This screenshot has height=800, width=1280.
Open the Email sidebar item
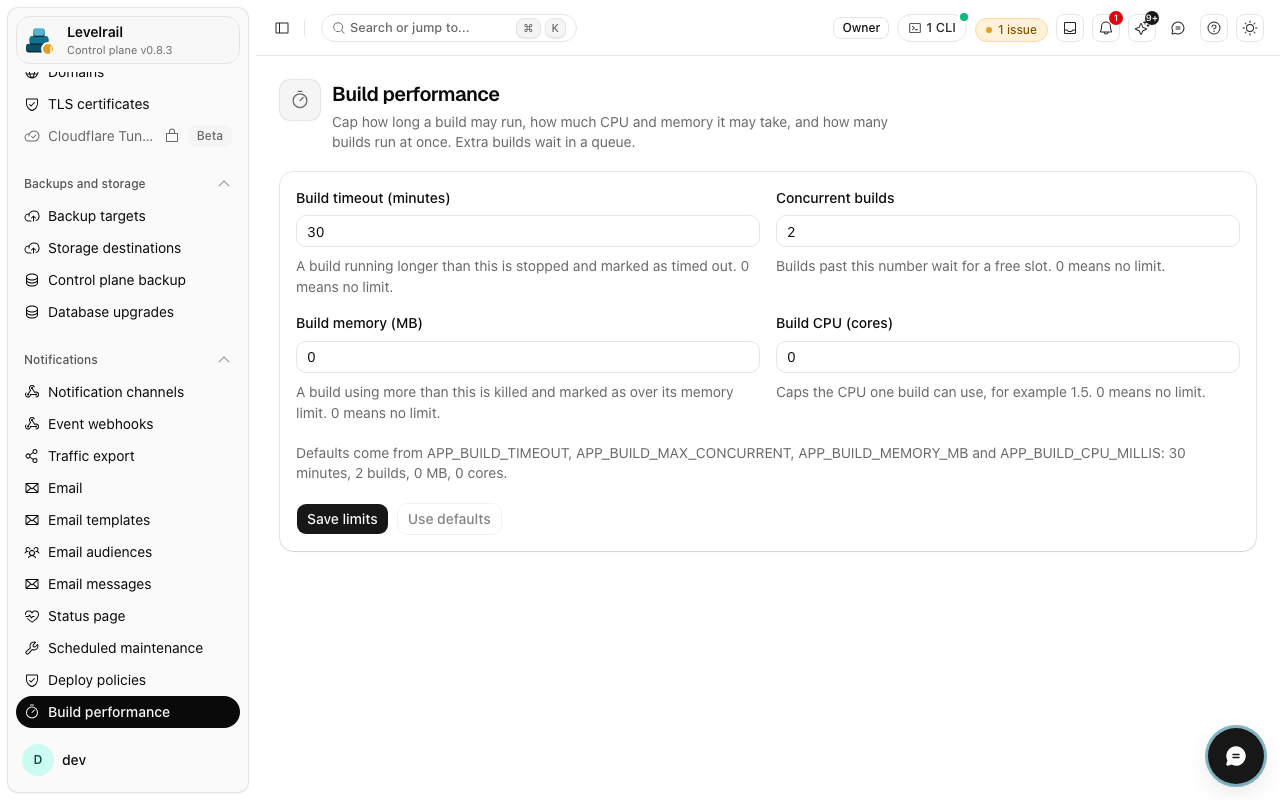tap(128, 488)
